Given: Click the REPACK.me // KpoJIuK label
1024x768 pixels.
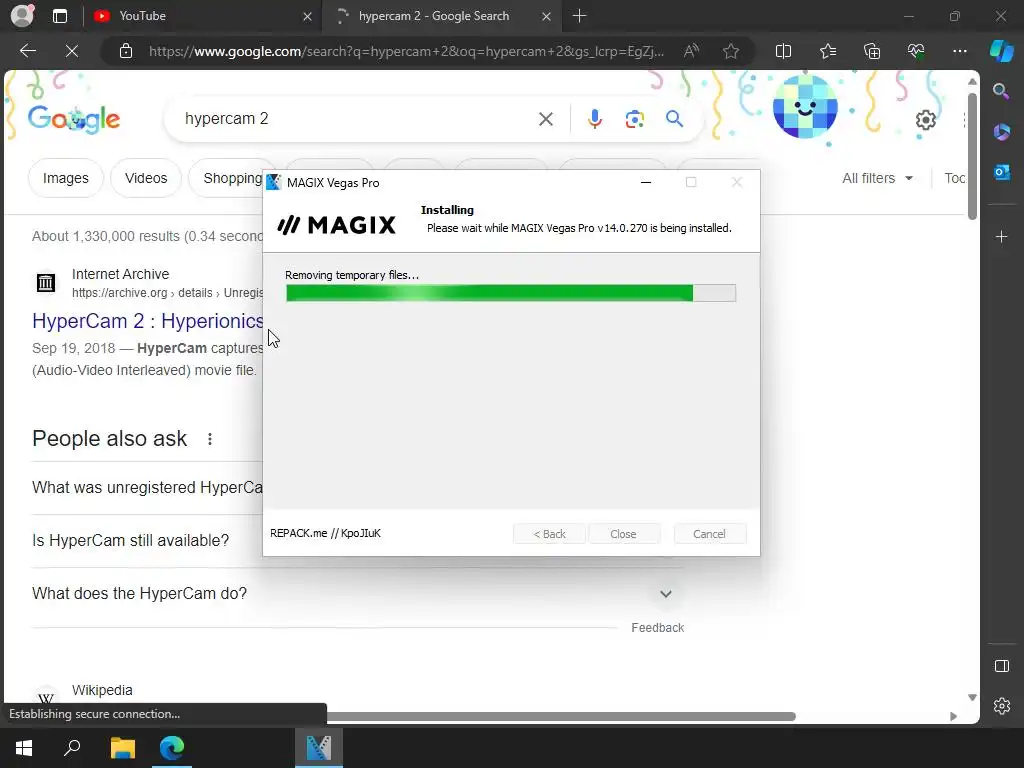Looking at the screenshot, I should (325, 534).
